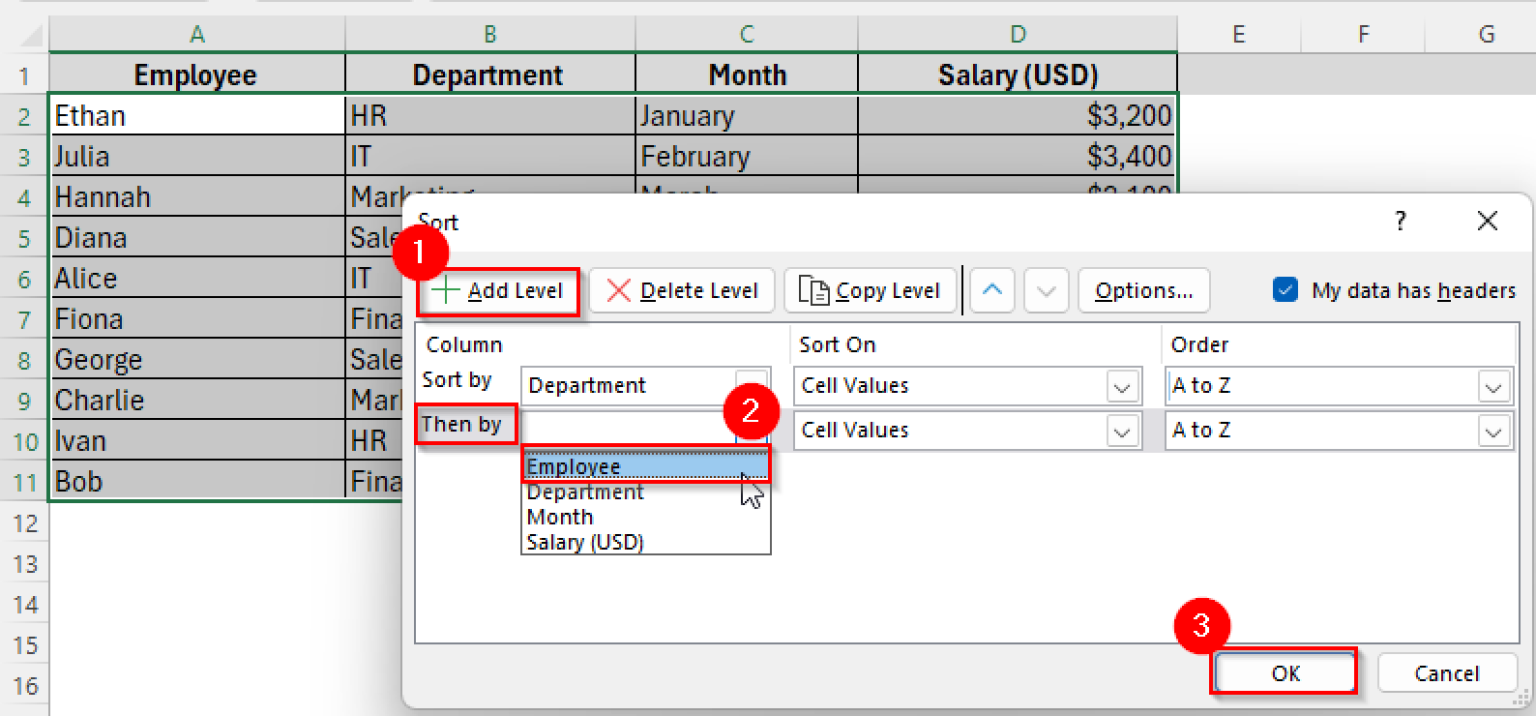
Task: Open the Options dialog
Action: point(1143,290)
